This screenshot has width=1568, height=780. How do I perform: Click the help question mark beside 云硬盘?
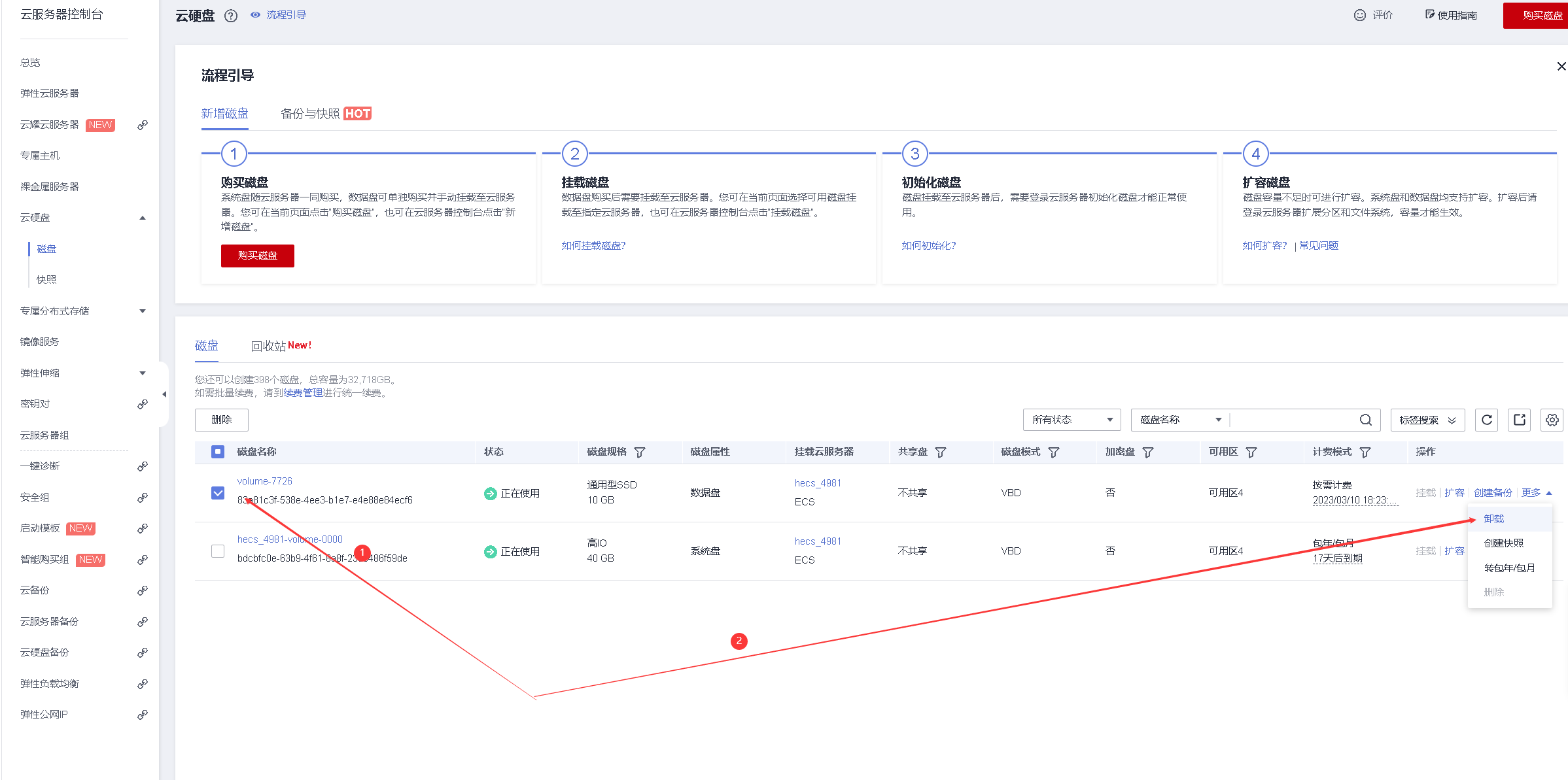coord(231,16)
